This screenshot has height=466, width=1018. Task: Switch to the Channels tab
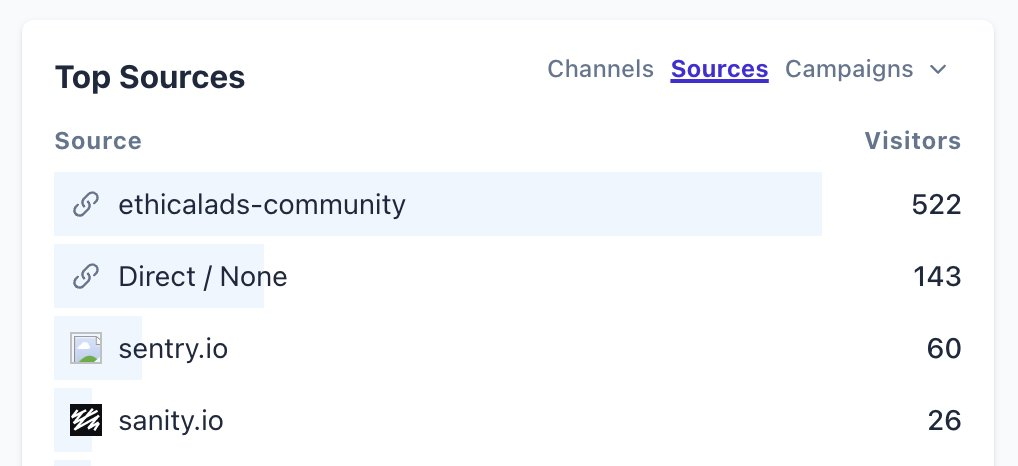pyautogui.click(x=600, y=69)
